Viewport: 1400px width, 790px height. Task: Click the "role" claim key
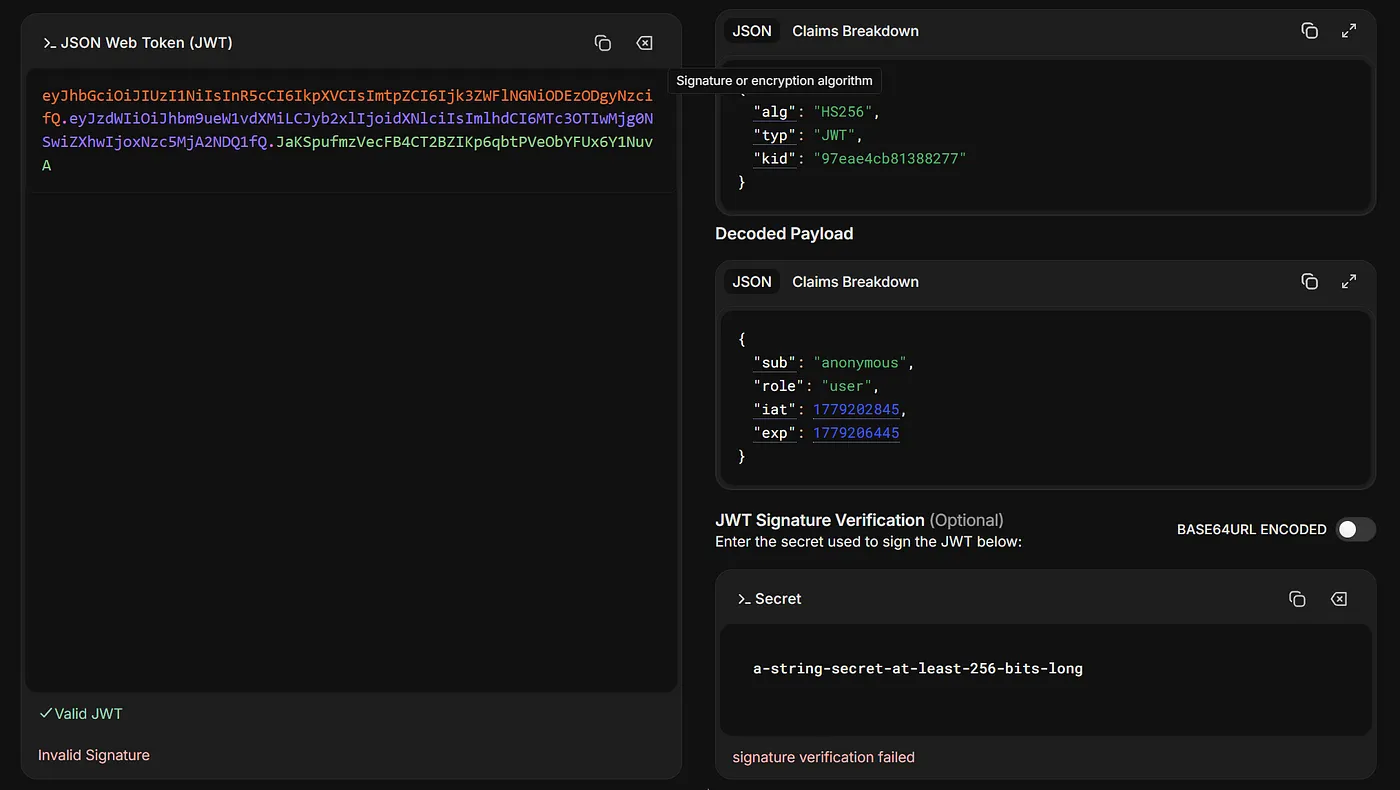(779, 386)
